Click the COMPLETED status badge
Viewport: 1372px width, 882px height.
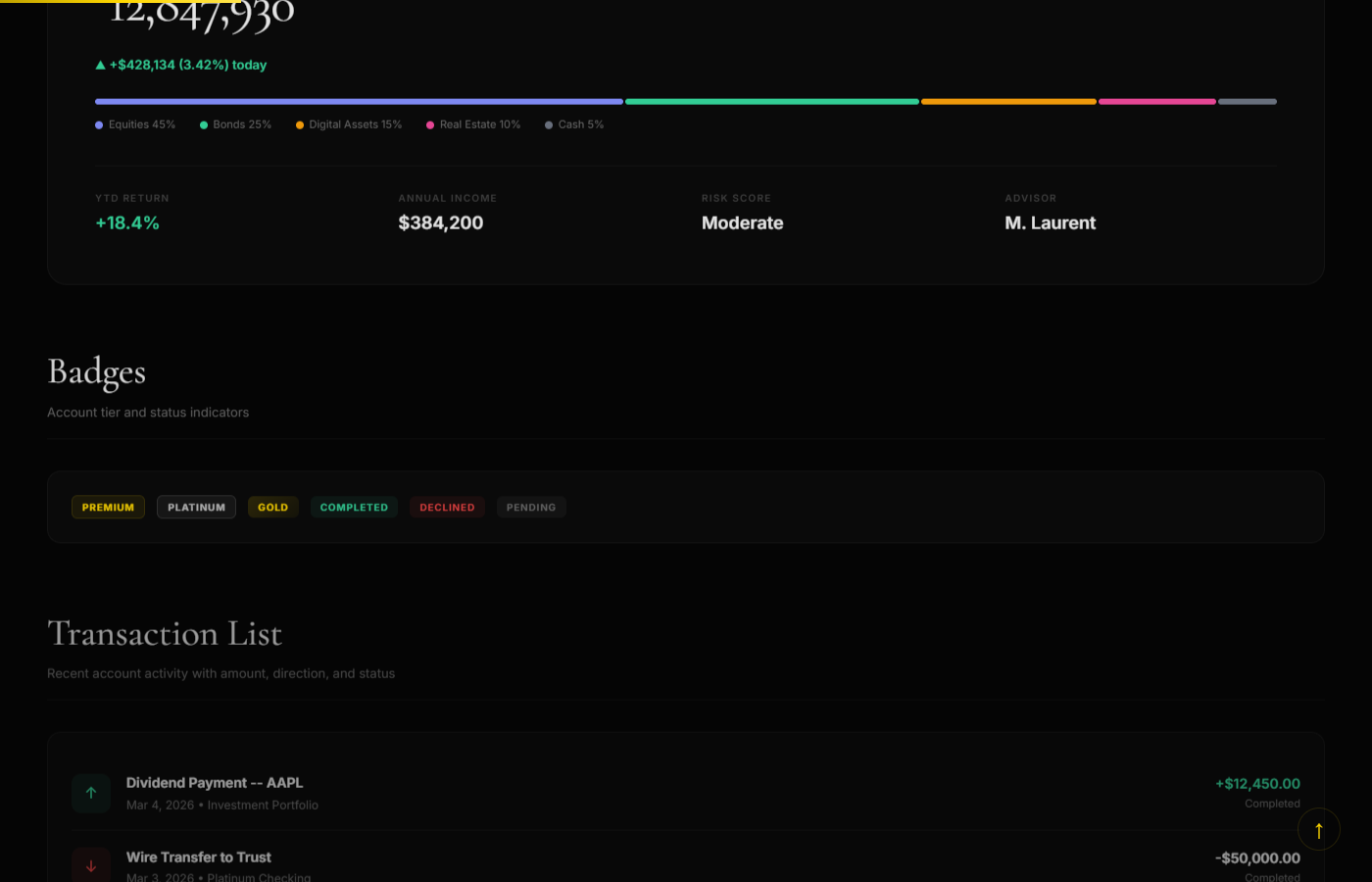tap(354, 508)
